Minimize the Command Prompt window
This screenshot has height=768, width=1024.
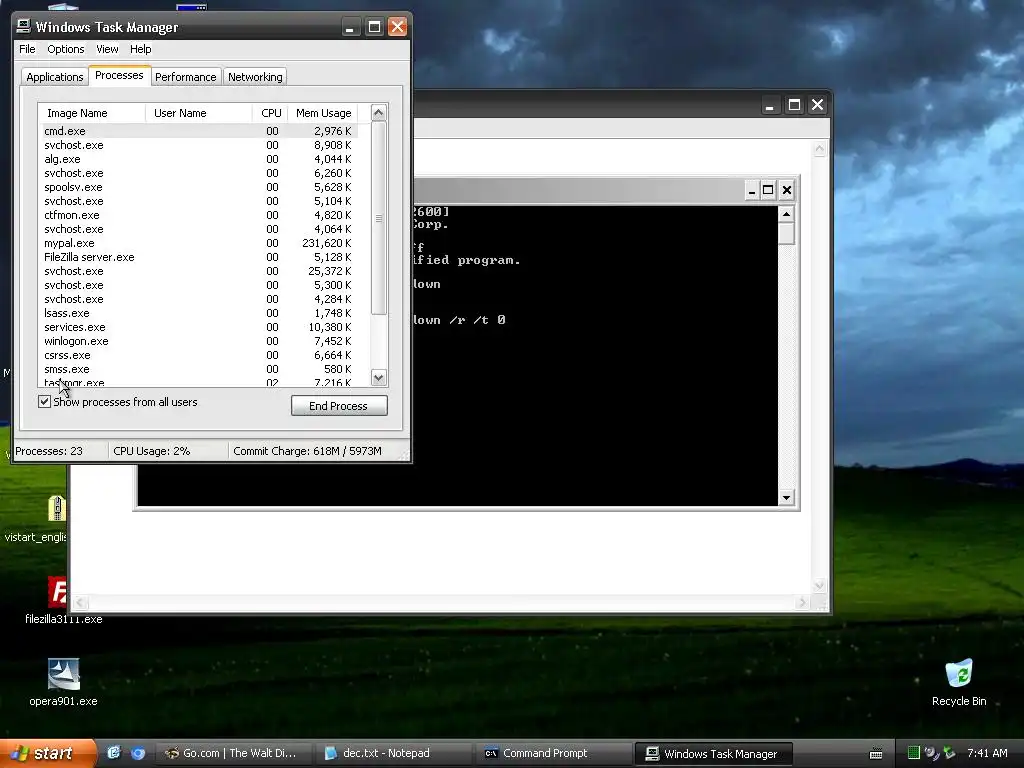[x=752, y=190]
